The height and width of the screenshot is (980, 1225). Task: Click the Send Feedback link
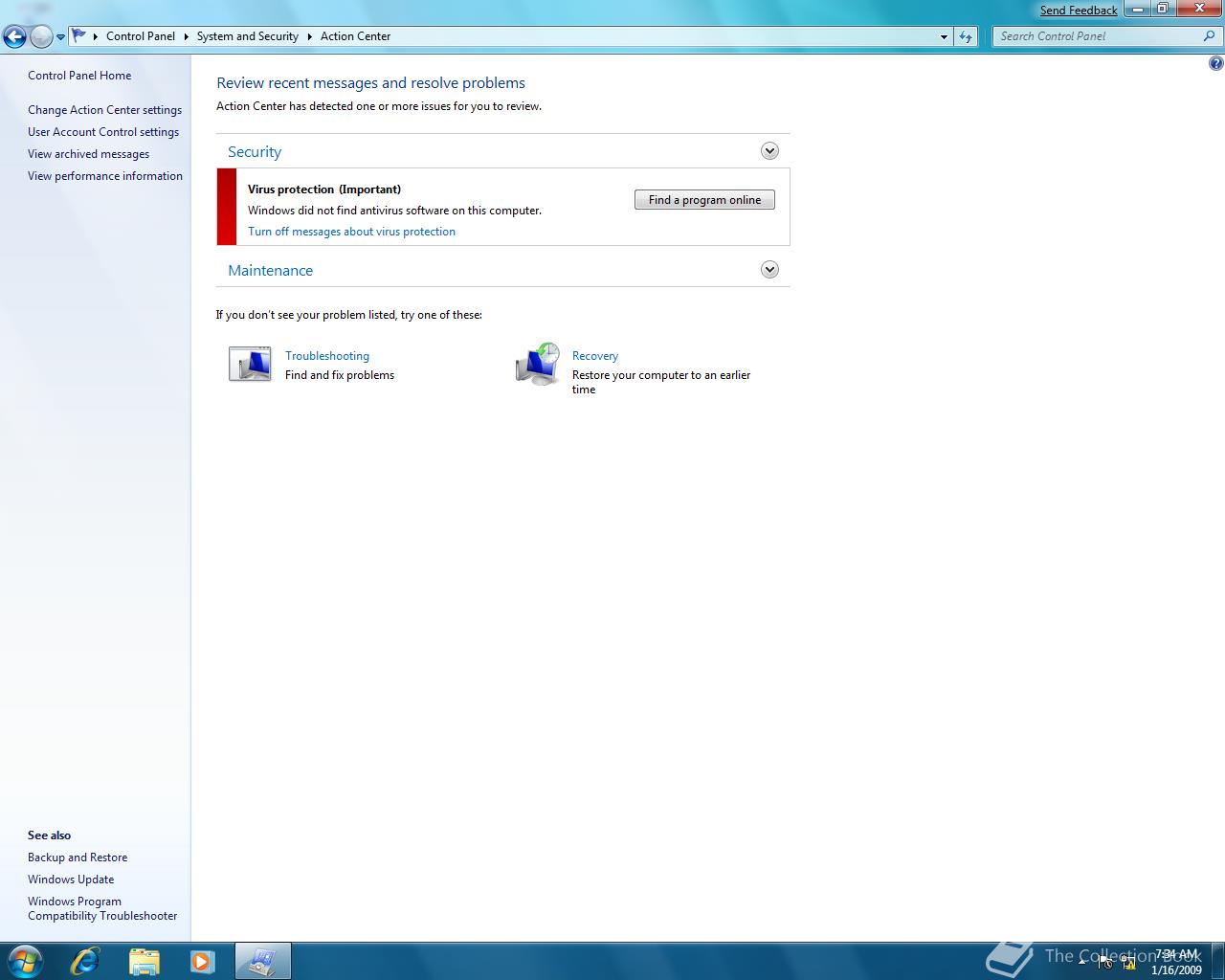[x=1079, y=11]
